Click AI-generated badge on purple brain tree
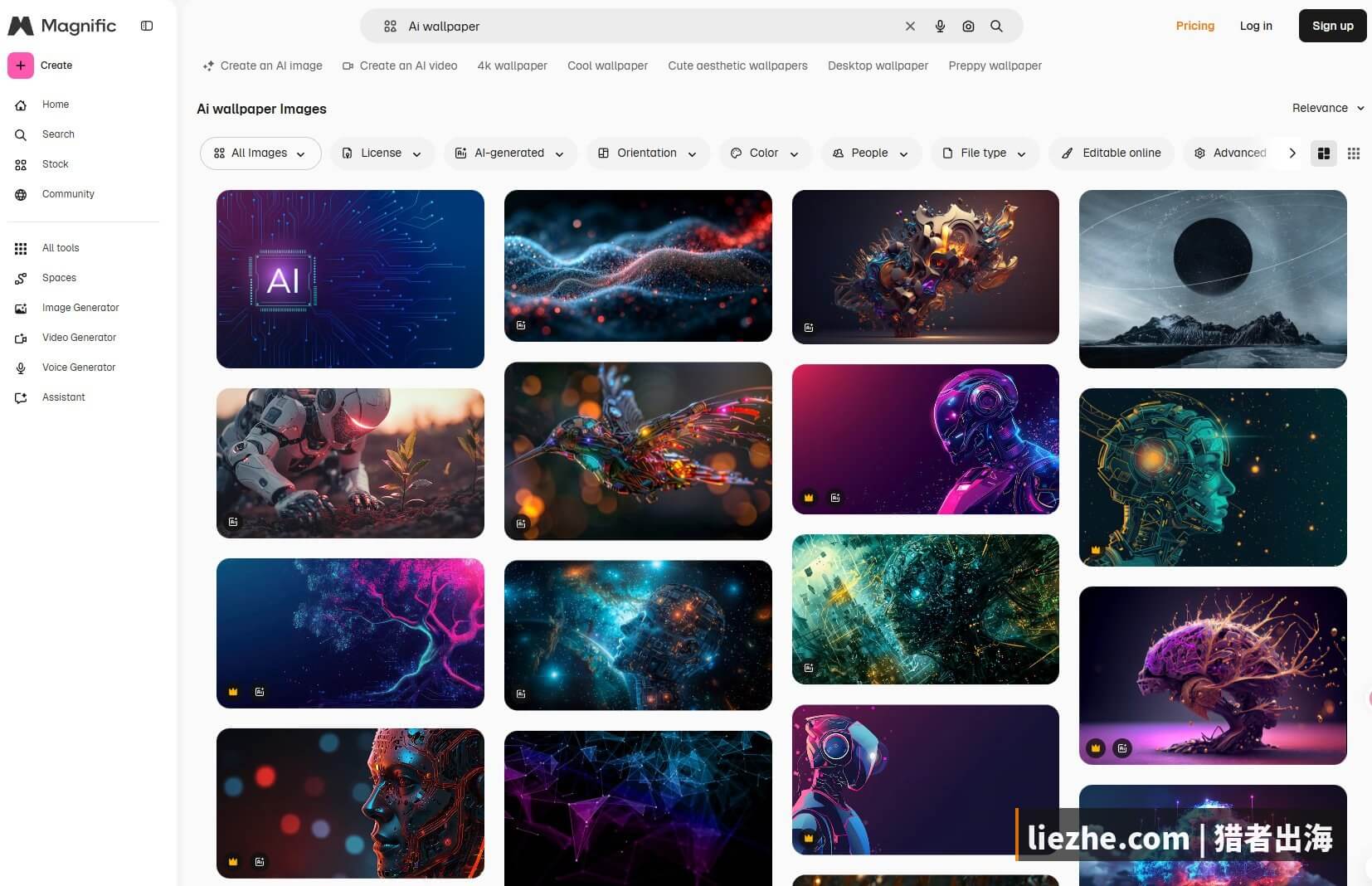The height and width of the screenshot is (886, 1372). 1122,748
